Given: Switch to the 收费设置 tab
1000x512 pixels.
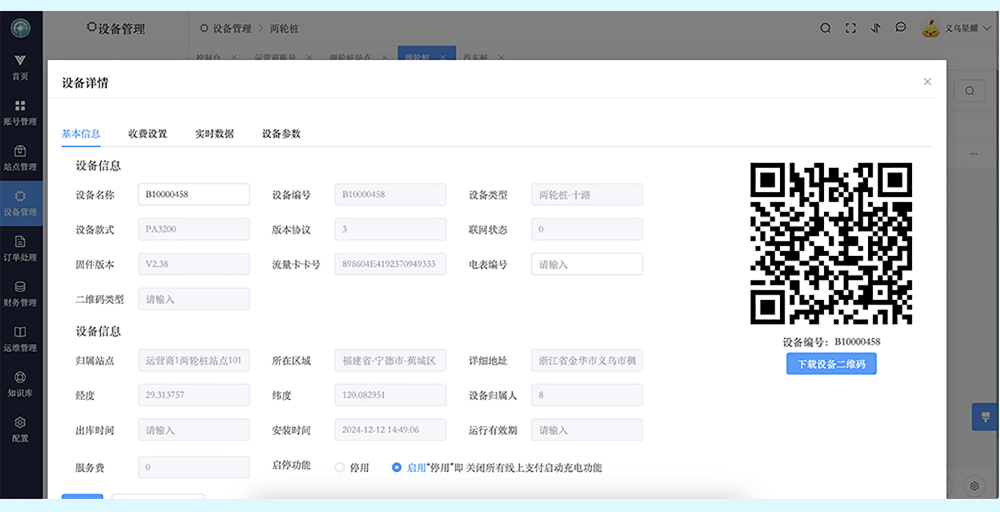Looking at the screenshot, I should [147, 134].
